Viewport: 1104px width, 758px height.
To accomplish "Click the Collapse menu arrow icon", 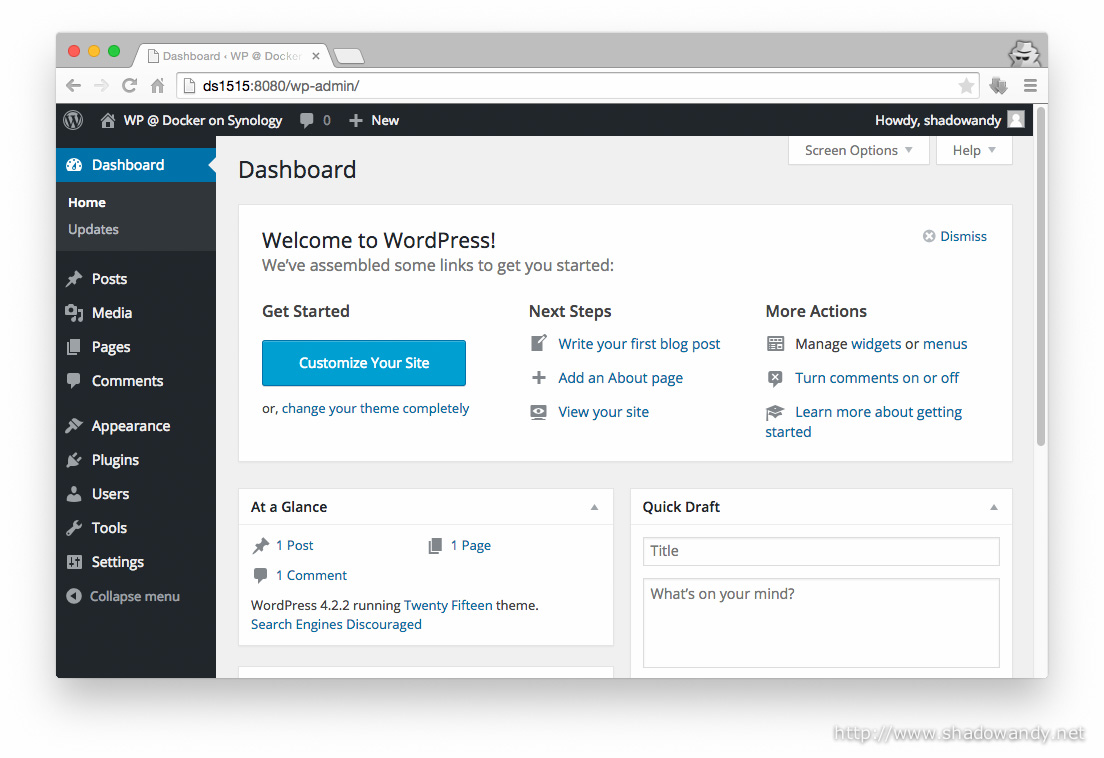I will point(74,596).
